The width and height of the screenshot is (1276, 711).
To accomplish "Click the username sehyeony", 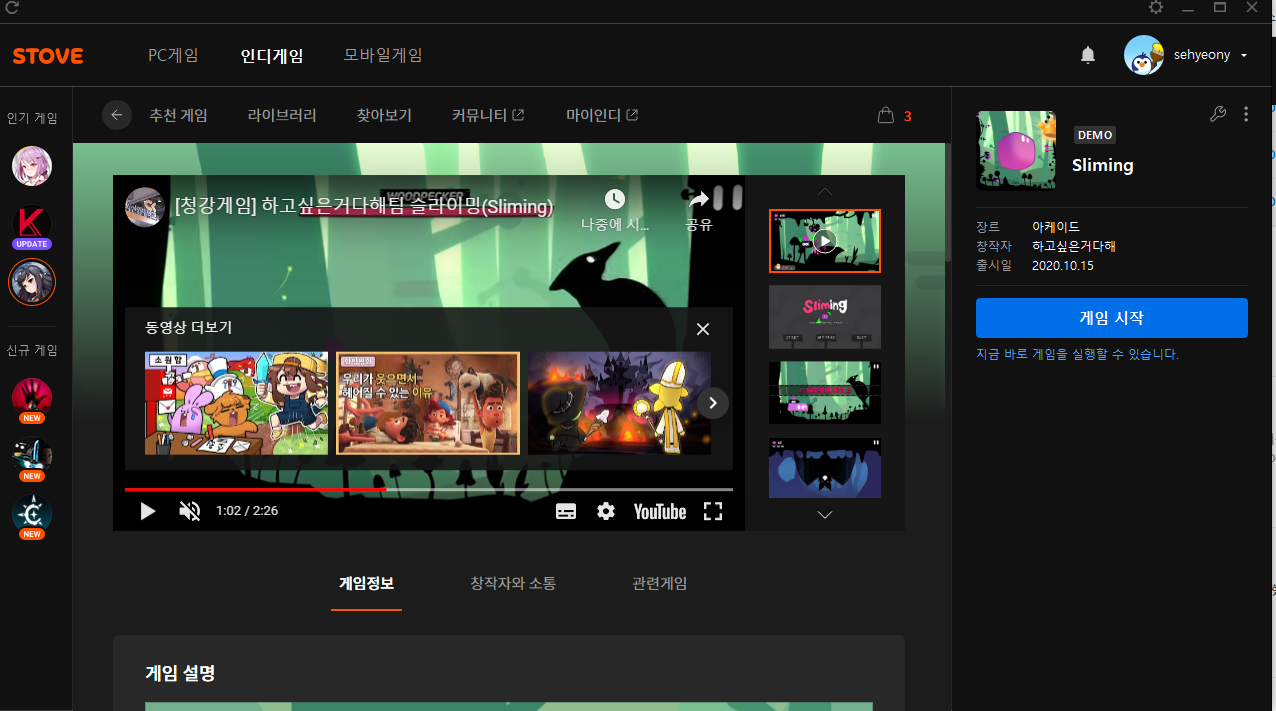I will (x=1203, y=55).
